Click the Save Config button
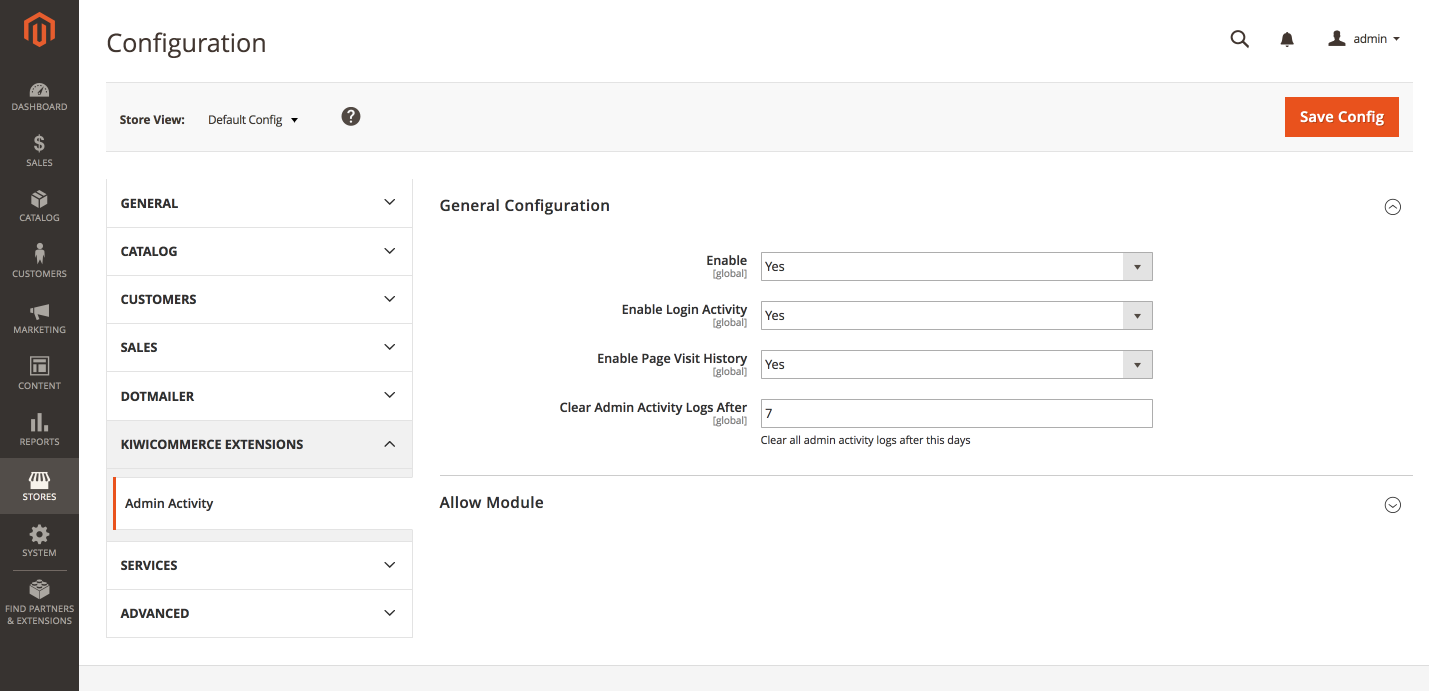 [x=1341, y=117]
